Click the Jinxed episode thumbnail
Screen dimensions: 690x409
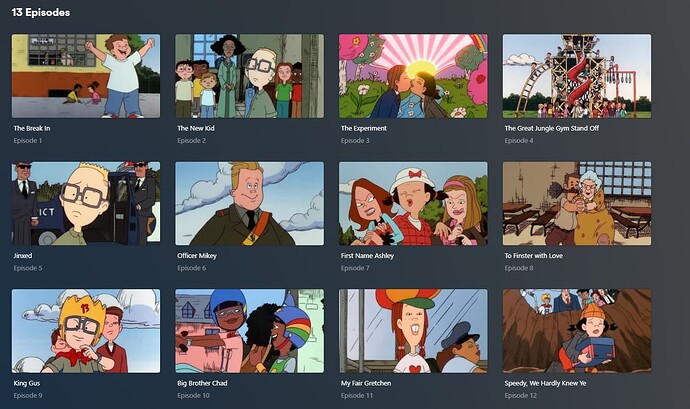tap(86, 203)
